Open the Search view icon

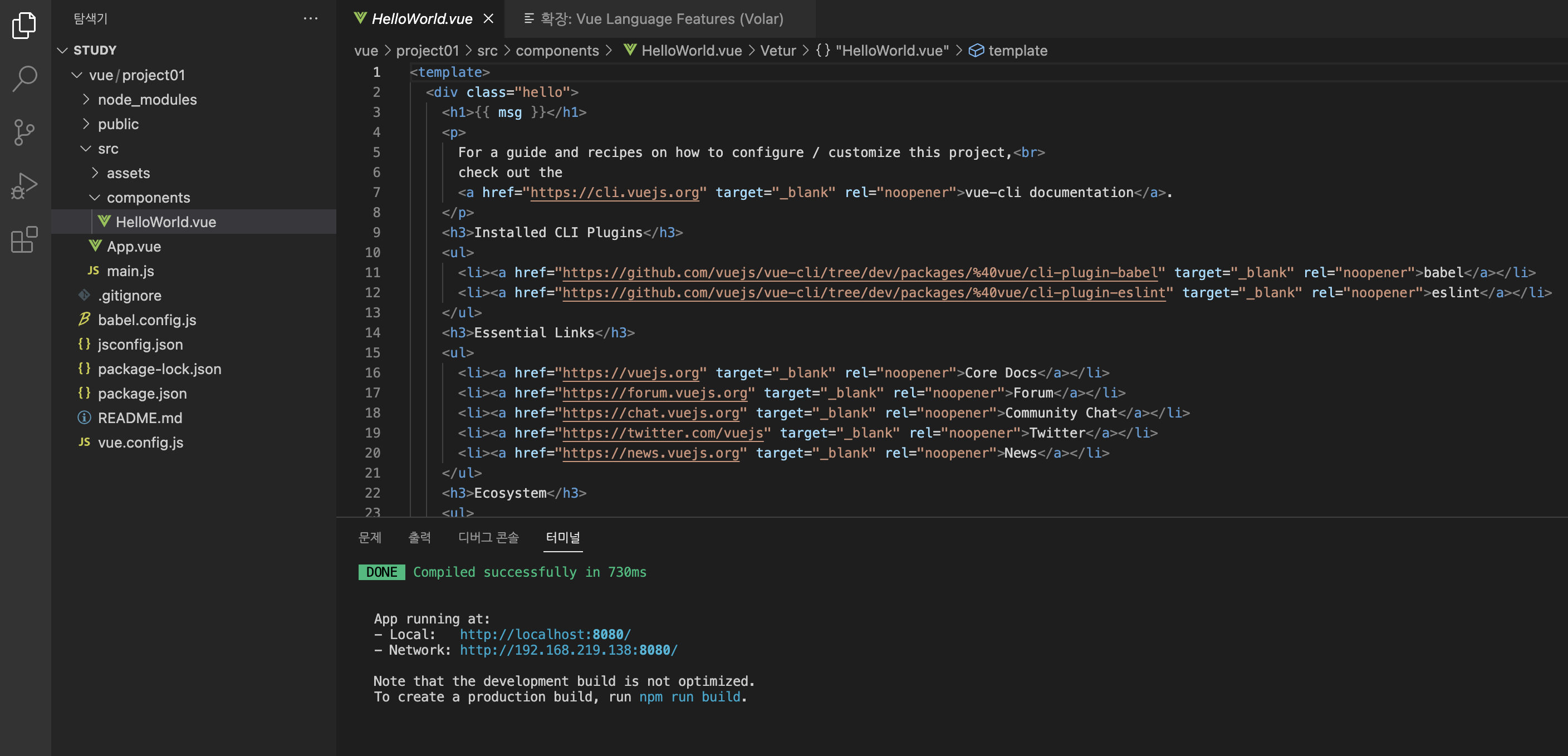coord(24,78)
